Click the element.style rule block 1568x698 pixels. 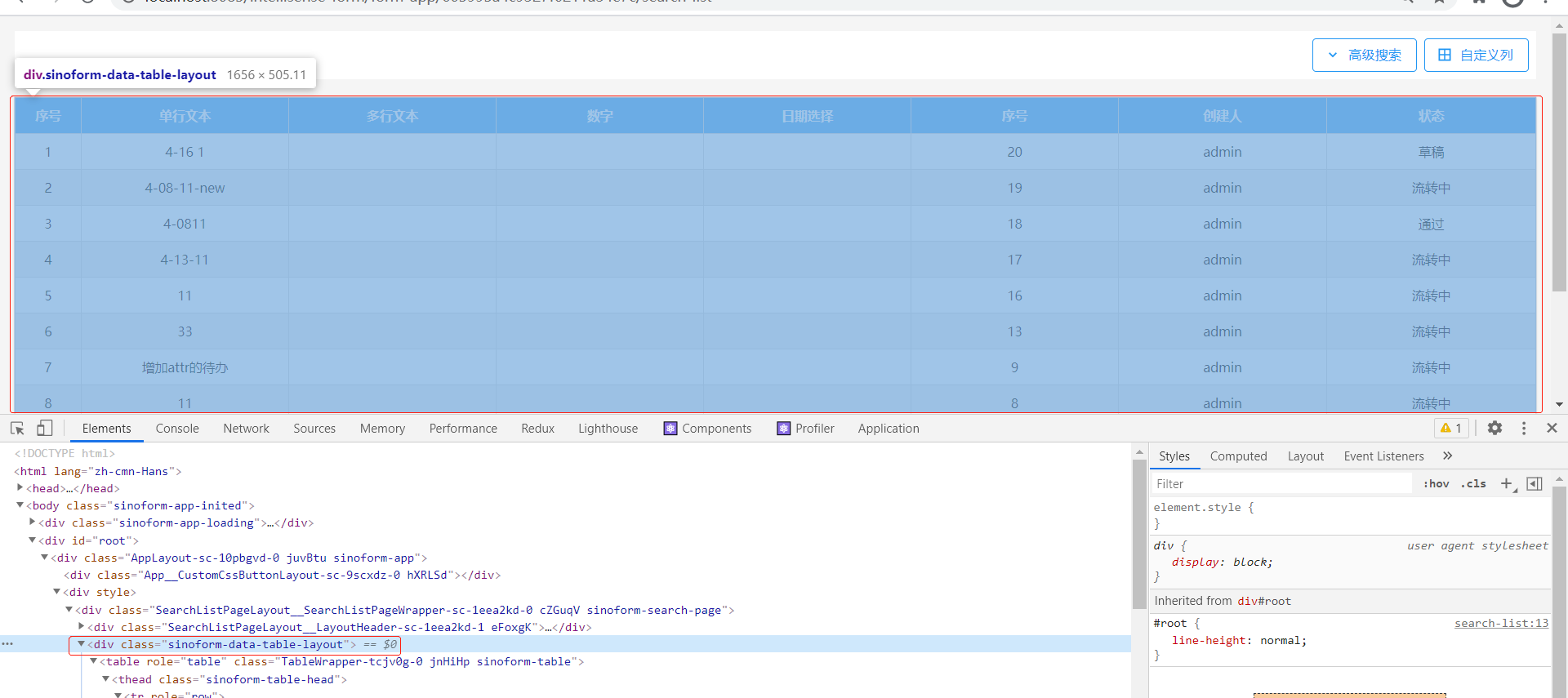pos(1350,515)
